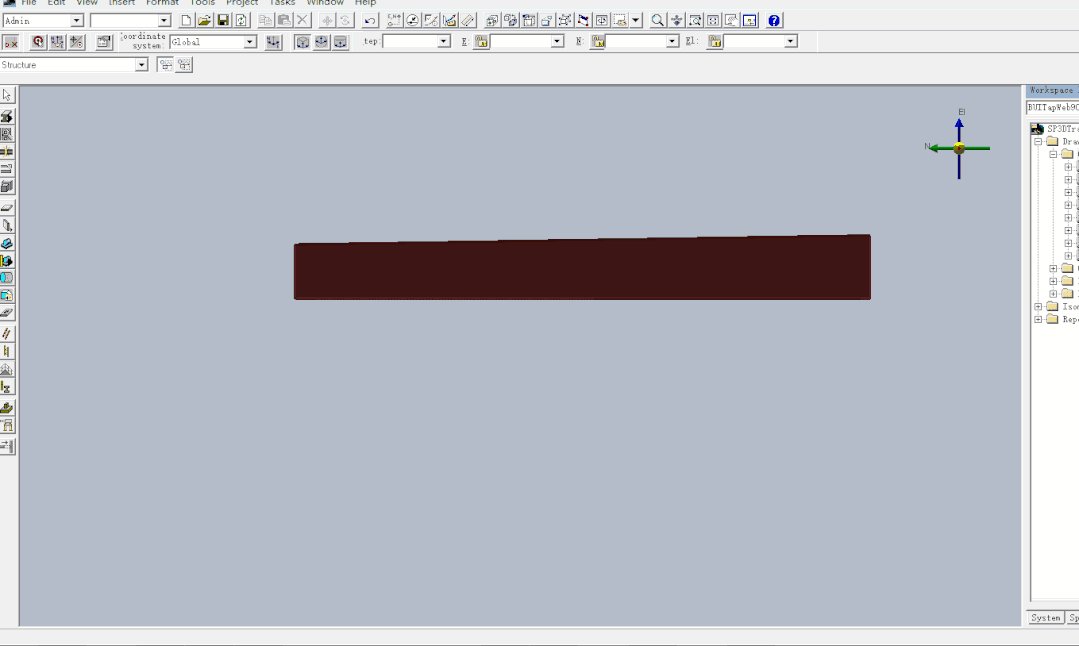Click the Pan view arrows icon
Viewport: 1079px width, 646px height.
coord(676,21)
